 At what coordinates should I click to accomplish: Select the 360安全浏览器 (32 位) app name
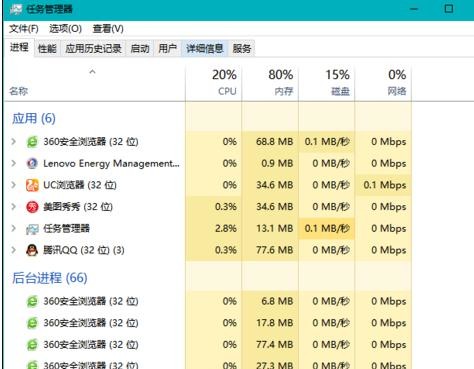[91, 142]
